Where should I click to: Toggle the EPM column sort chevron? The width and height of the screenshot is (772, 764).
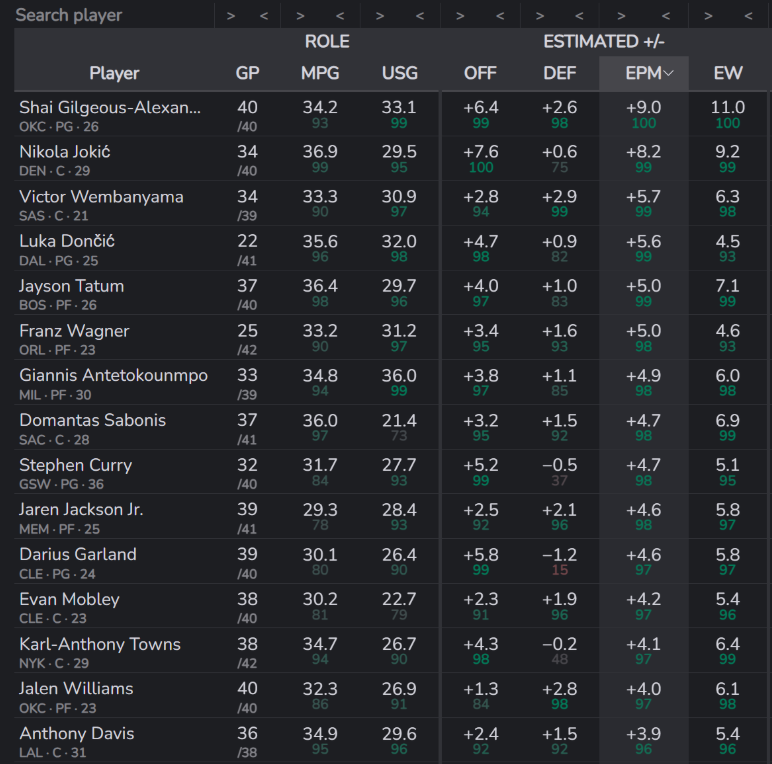click(669, 73)
